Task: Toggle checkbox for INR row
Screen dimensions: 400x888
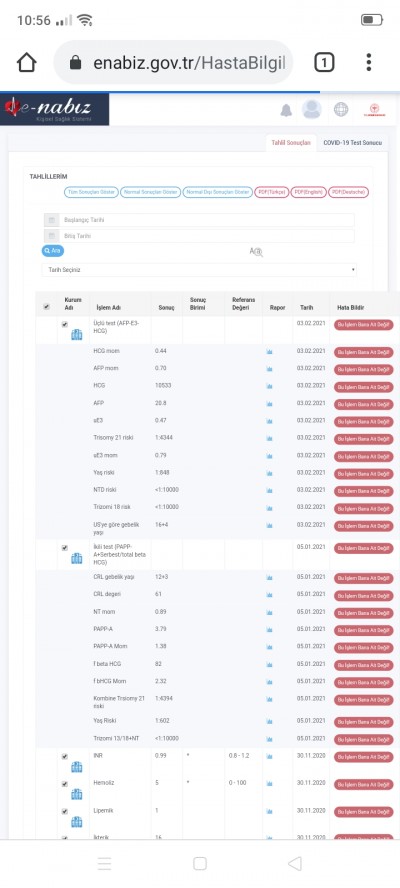Action: (65, 756)
